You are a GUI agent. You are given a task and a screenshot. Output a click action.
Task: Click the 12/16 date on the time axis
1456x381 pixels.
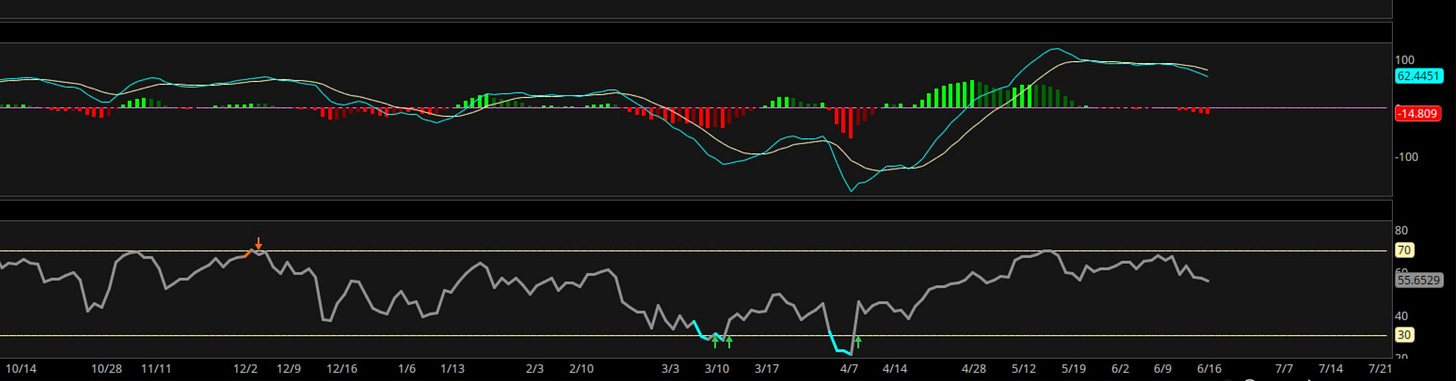pos(342,369)
